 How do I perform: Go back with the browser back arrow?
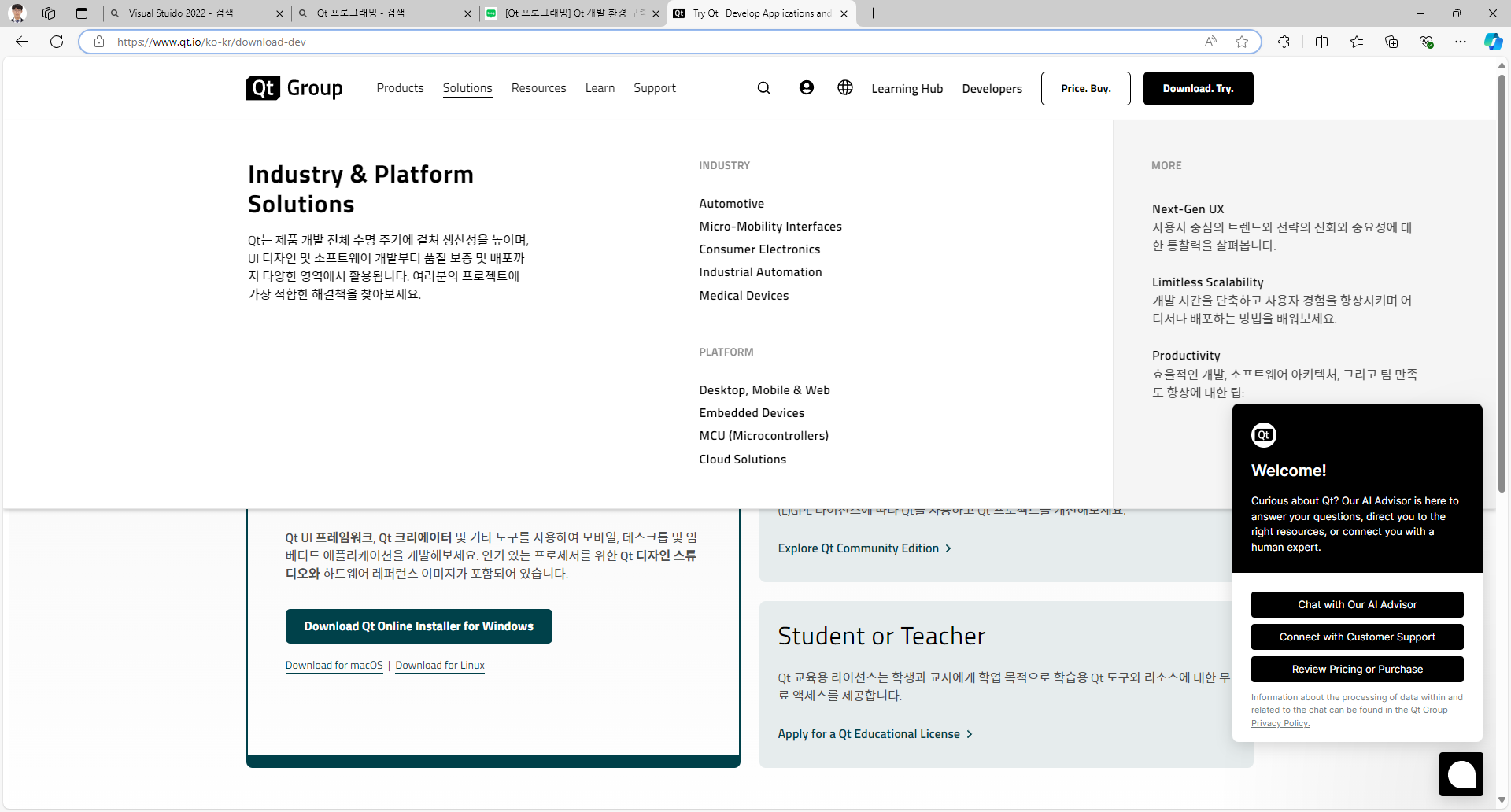22,42
